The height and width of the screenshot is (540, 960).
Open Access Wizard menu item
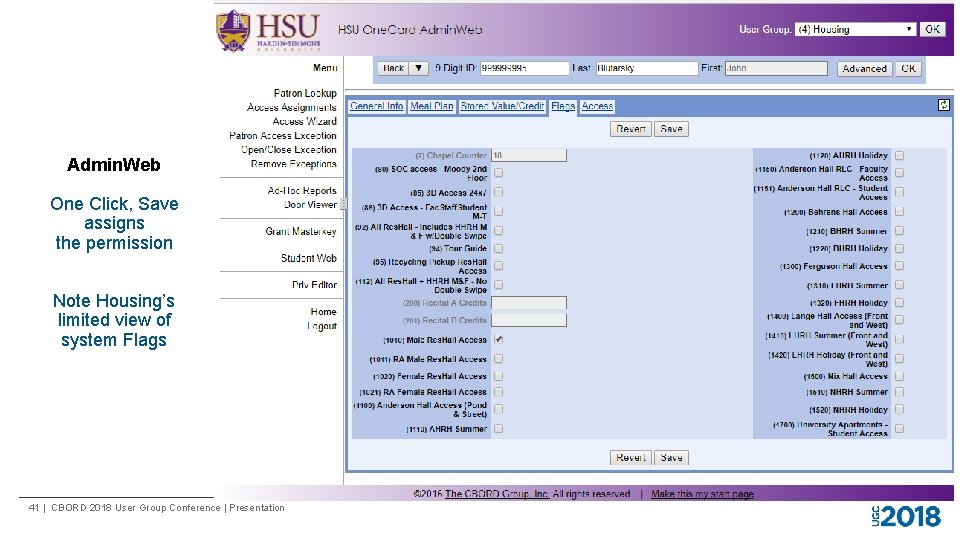pyautogui.click(x=304, y=121)
